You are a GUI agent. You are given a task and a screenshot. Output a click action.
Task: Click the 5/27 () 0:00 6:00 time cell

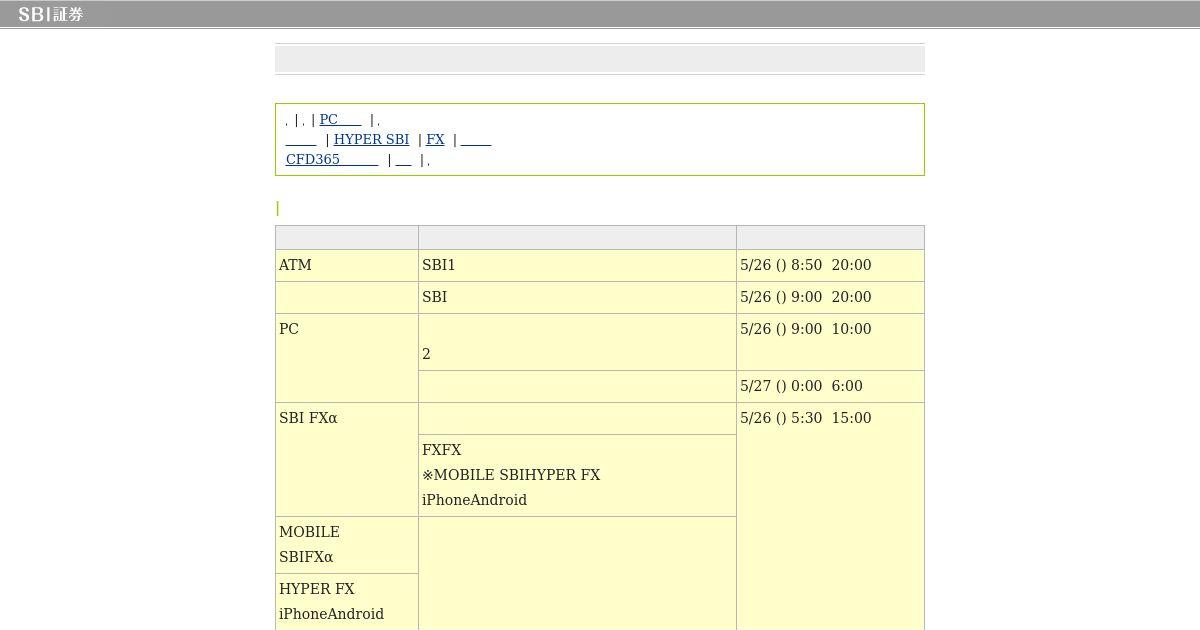click(x=830, y=386)
